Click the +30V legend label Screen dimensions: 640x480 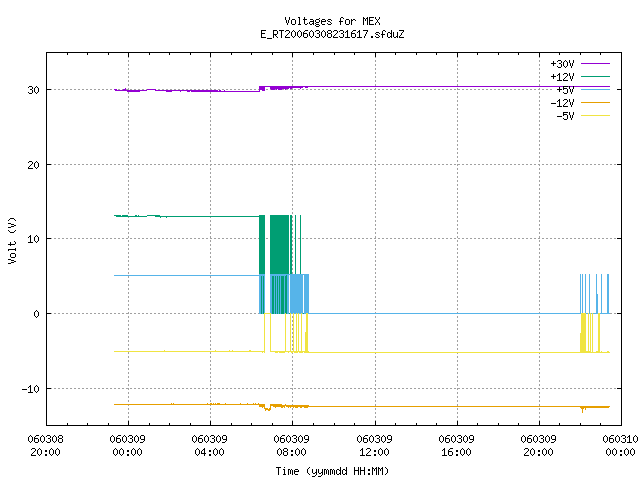562,64
